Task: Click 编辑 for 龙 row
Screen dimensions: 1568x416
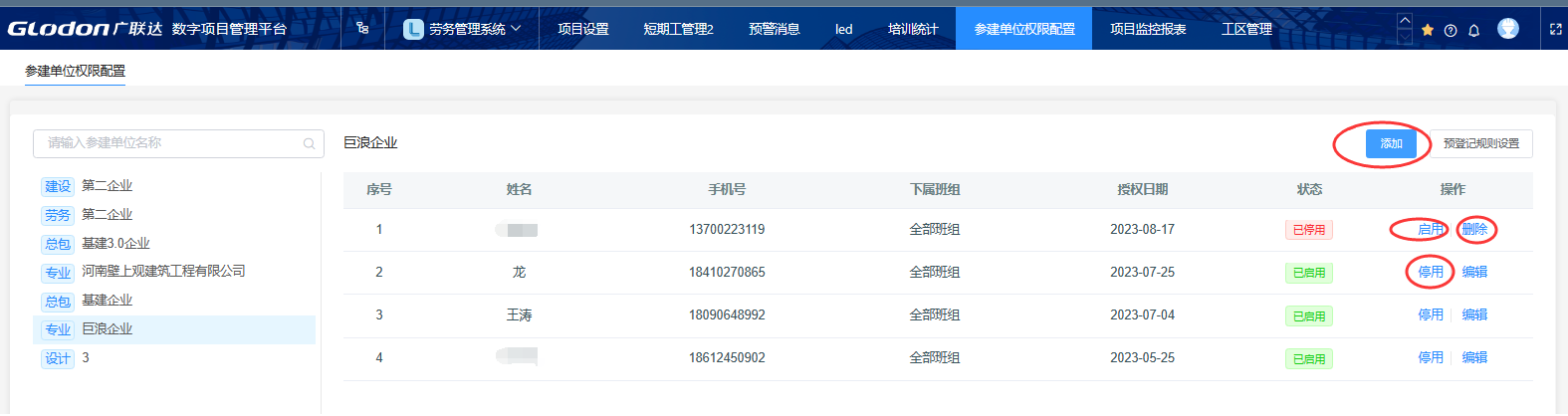Action: pos(1474,272)
